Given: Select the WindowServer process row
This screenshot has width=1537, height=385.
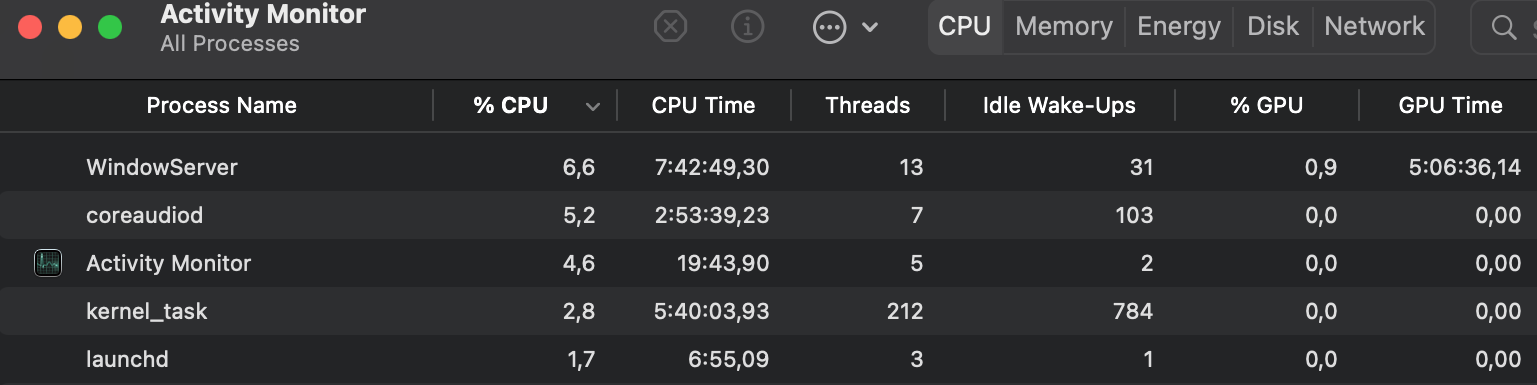Looking at the screenshot, I should coord(768,167).
